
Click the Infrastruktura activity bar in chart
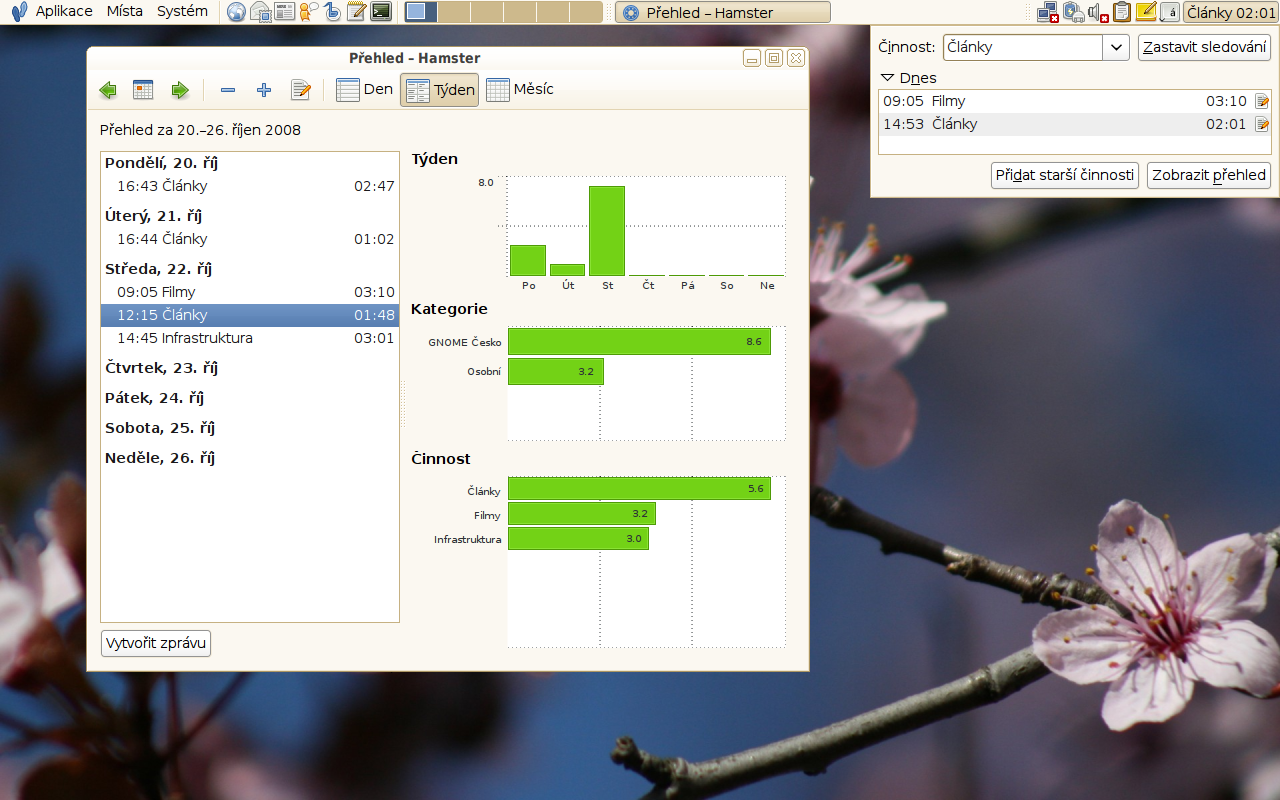point(578,539)
